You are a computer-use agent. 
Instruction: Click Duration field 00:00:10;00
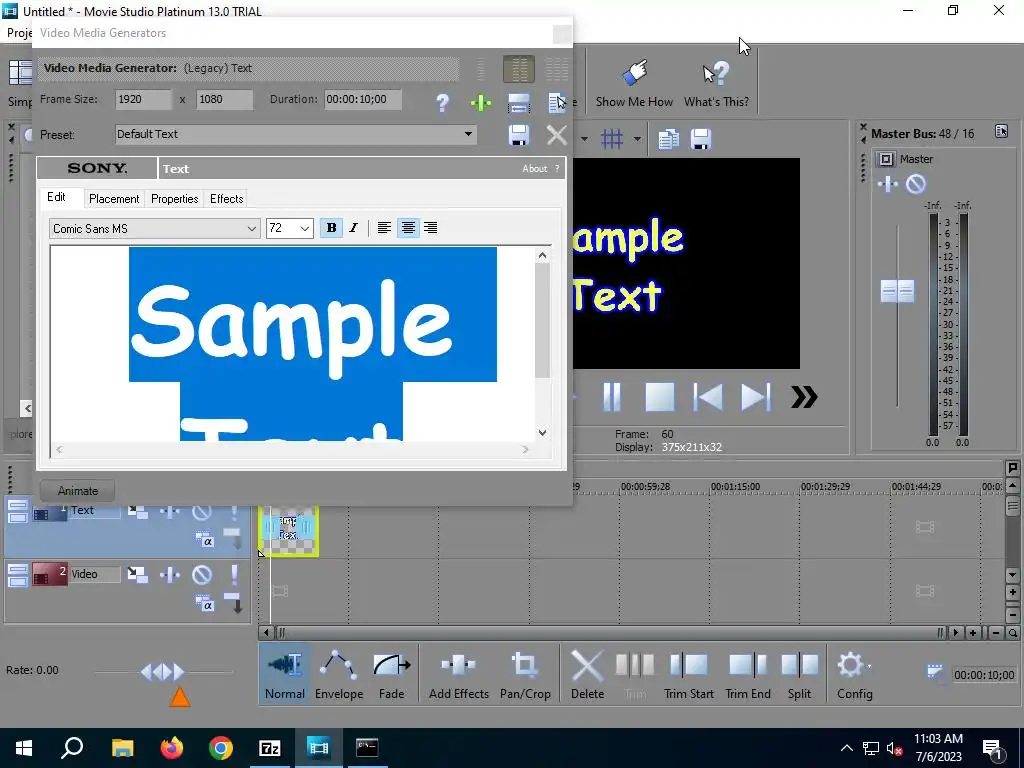point(363,99)
